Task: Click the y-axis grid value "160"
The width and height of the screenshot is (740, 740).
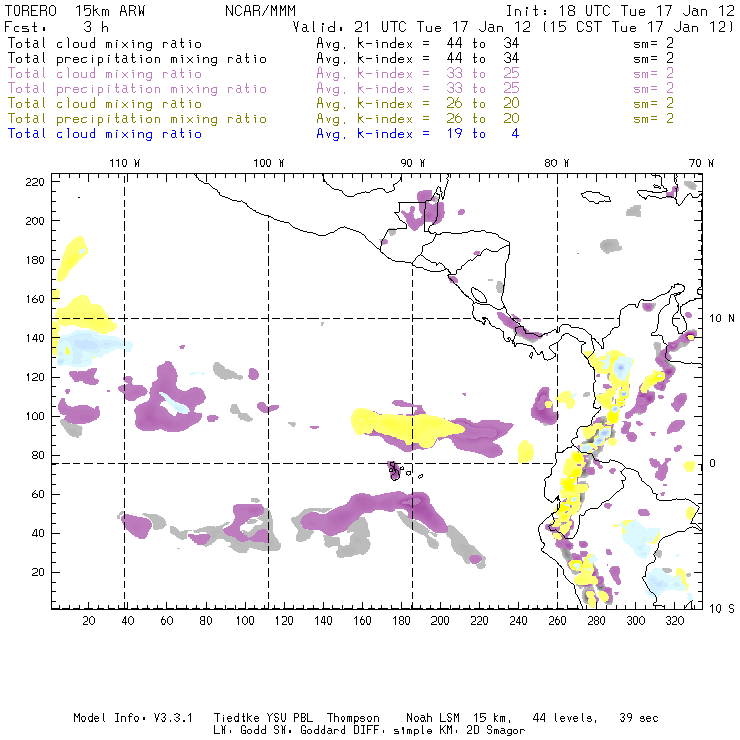Action: pyautogui.click(x=35, y=299)
